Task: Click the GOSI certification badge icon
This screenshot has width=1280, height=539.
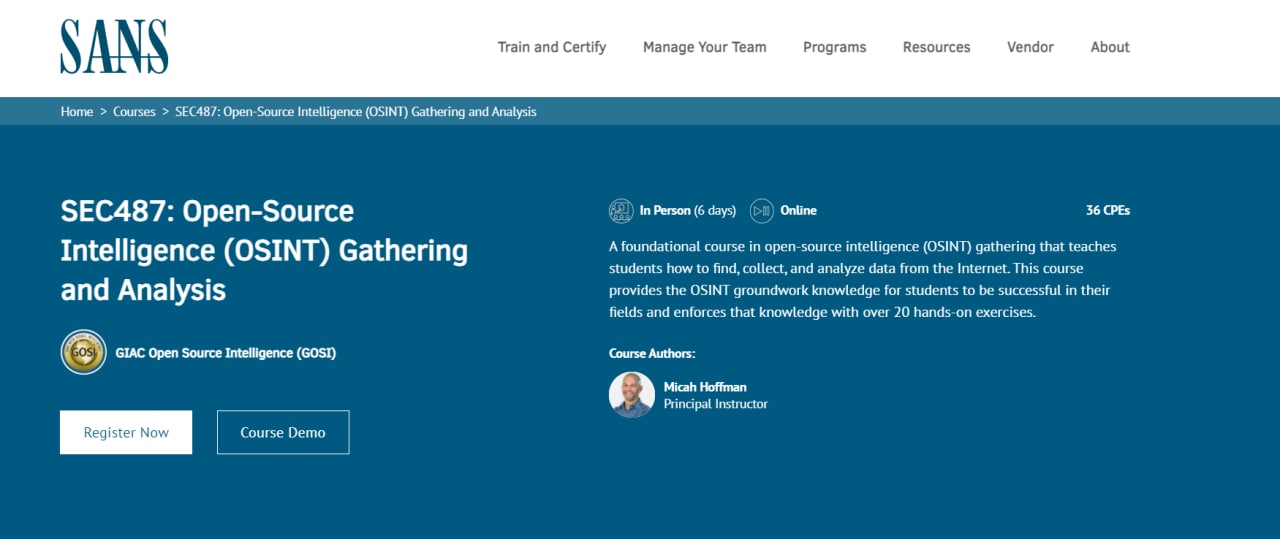Action: click(83, 352)
